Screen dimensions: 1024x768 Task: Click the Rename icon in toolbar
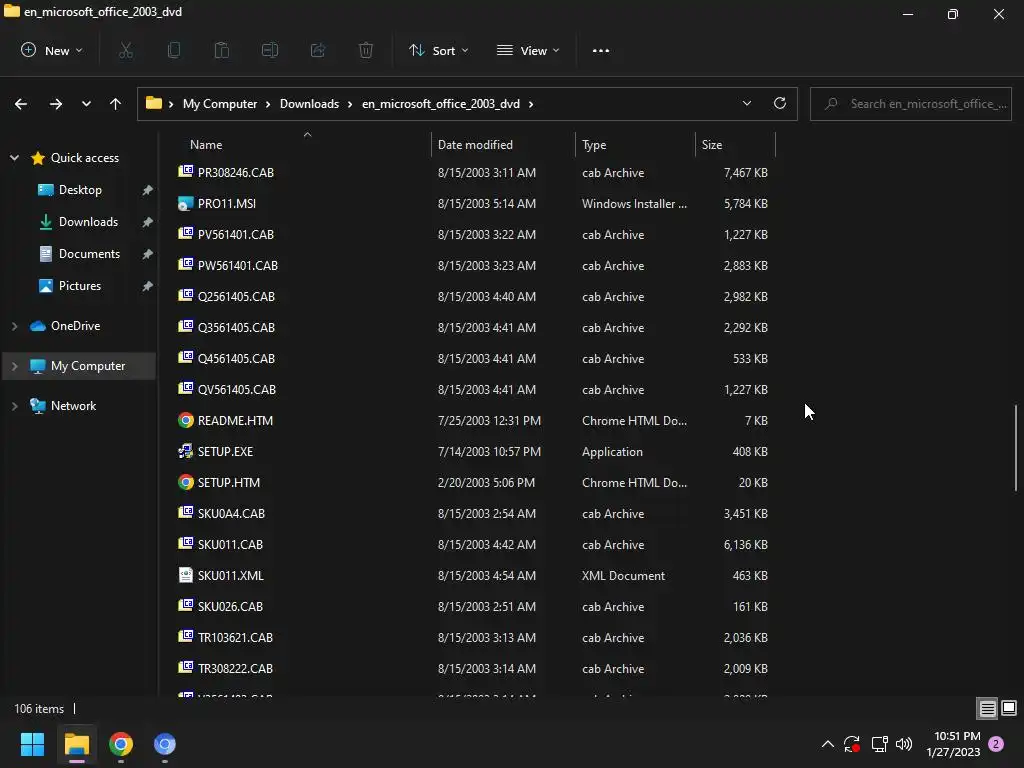(270, 50)
